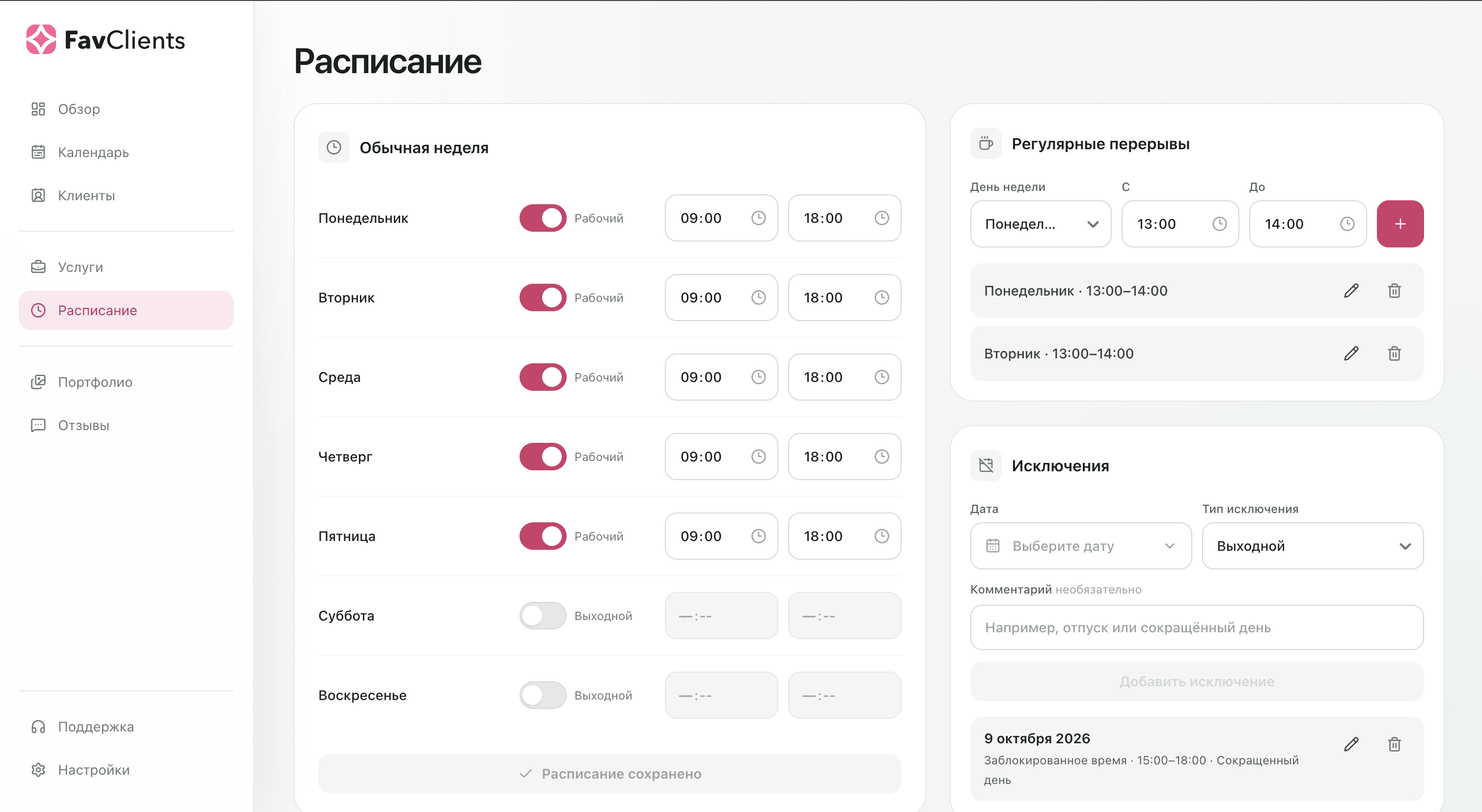Click the Комментарий input field
Image resolution: width=1482 pixels, height=812 pixels.
pyautogui.click(x=1197, y=627)
